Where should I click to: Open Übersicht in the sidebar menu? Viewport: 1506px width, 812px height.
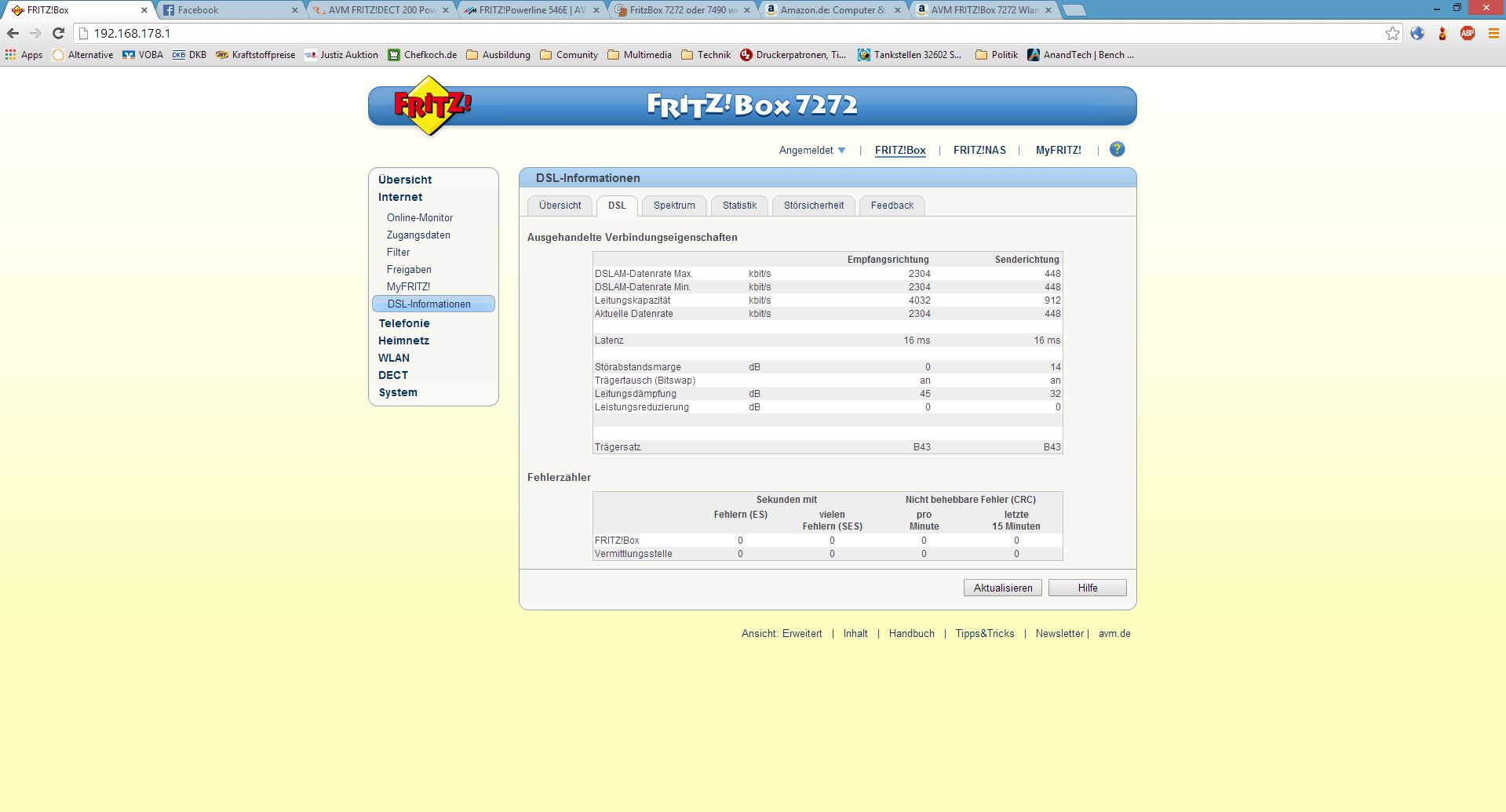(405, 180)
